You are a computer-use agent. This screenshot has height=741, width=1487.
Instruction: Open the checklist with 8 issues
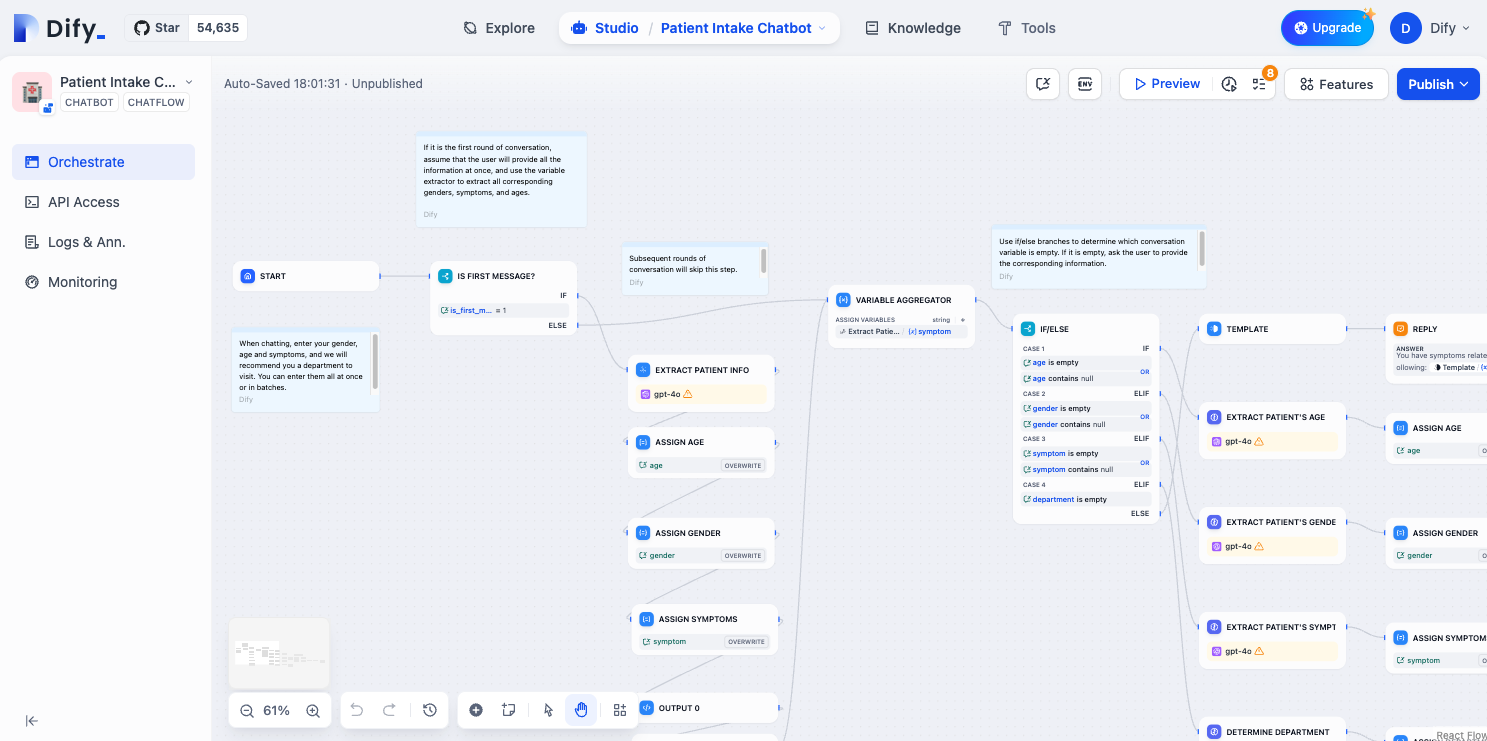1259,84
